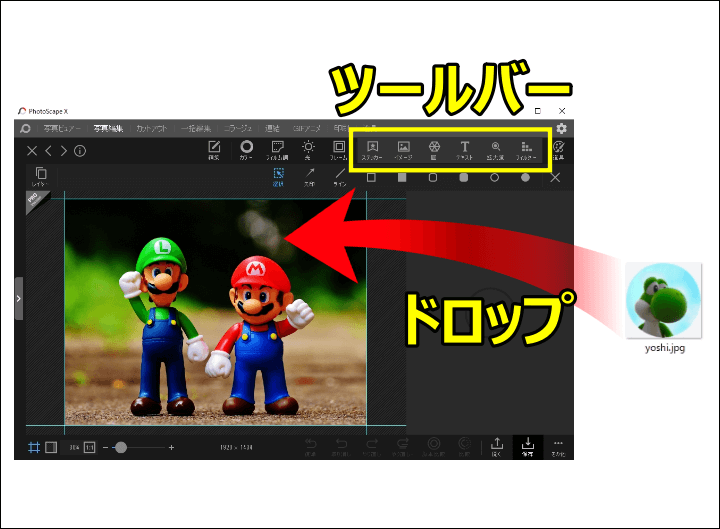720x529 pixels.
Task: Click the 開く (Open) upload button
Action: tap(497, 447)
